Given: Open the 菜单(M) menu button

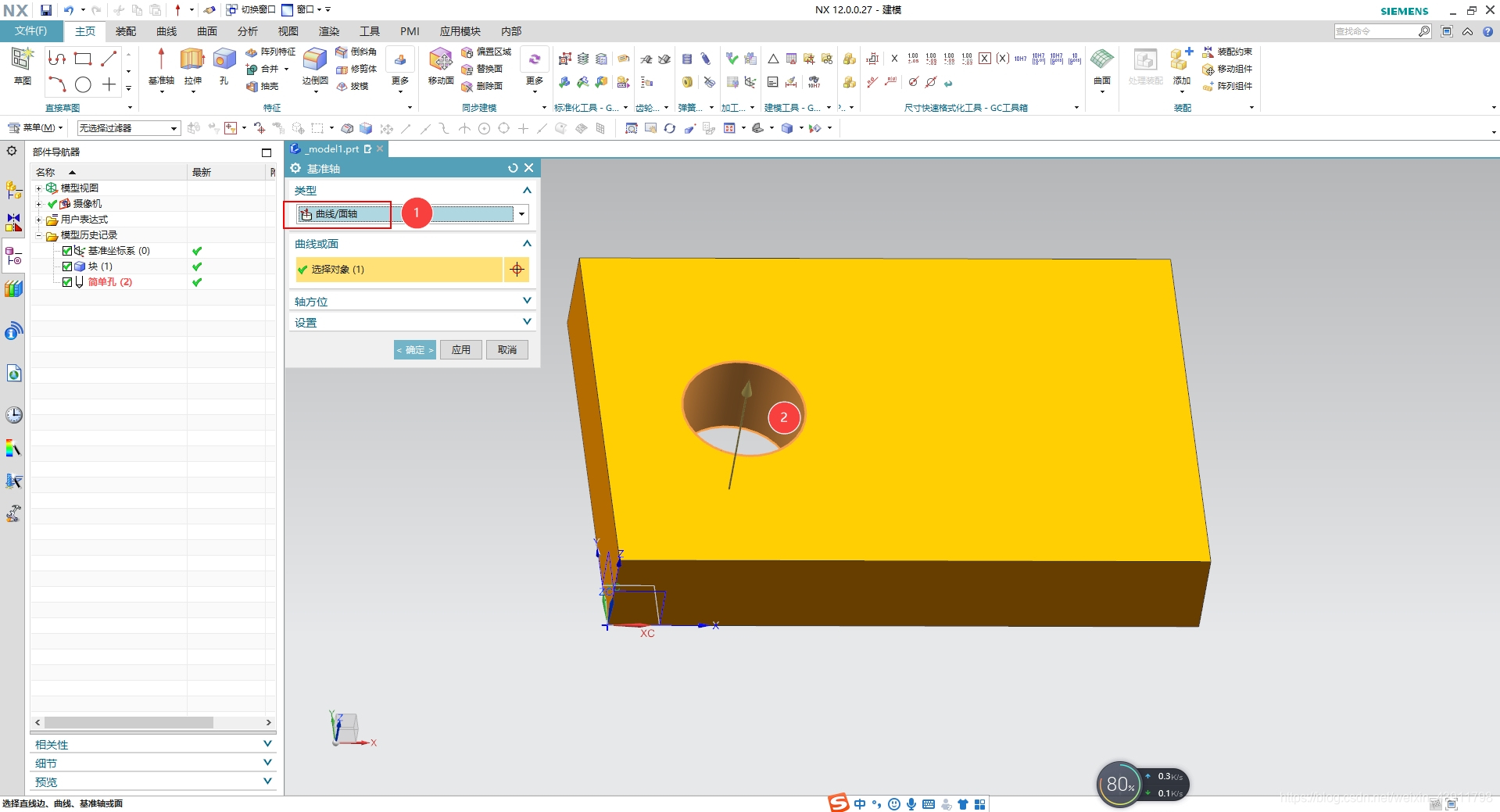Looking at the screenshot, I should (x=35, y=128).
